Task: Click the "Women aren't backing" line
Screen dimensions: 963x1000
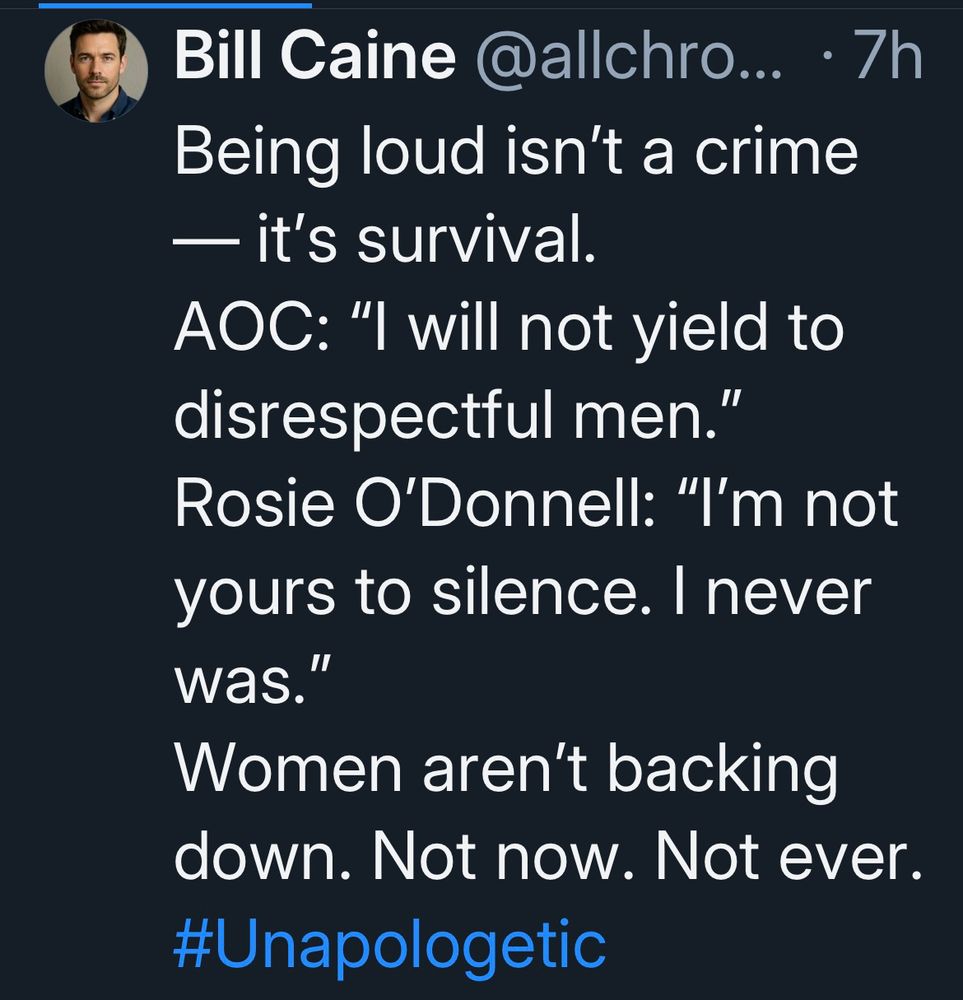Action: pyautogui.click(x=505, y=770)
